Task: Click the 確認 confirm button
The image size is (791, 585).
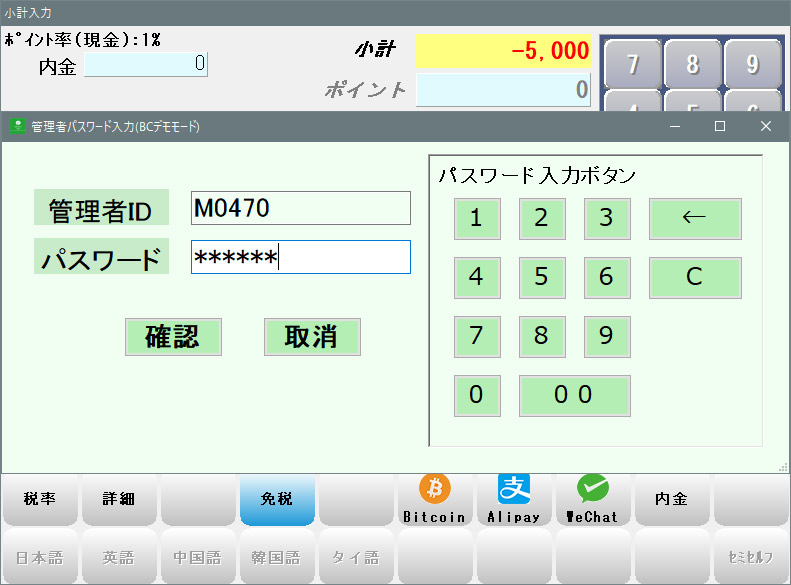Action: (x=173, y=337)
